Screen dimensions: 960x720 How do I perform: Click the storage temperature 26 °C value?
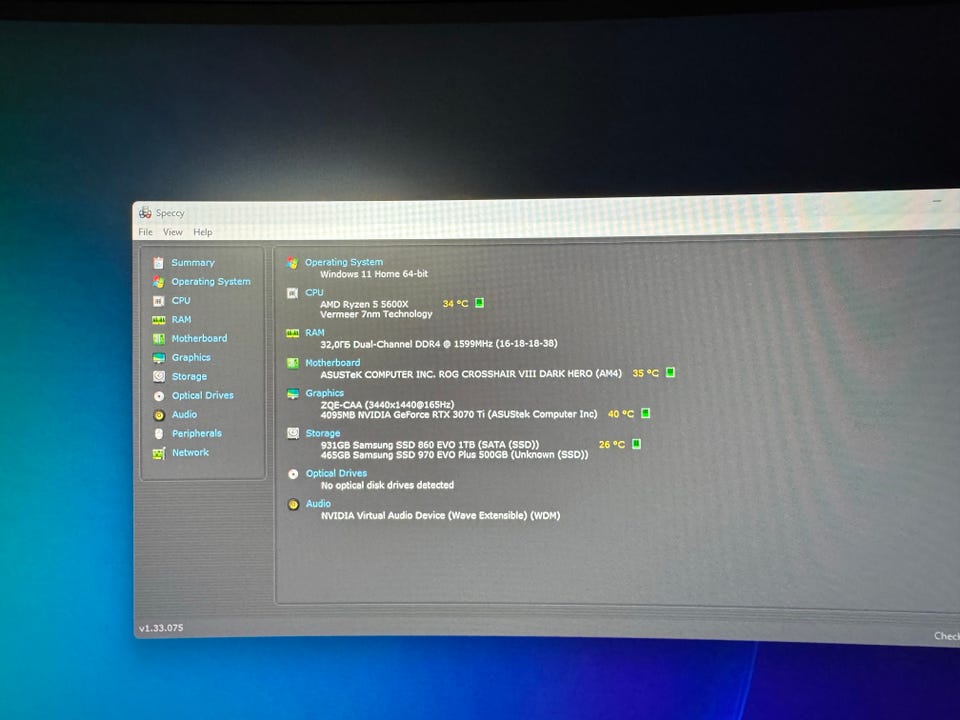click(612, 444)
